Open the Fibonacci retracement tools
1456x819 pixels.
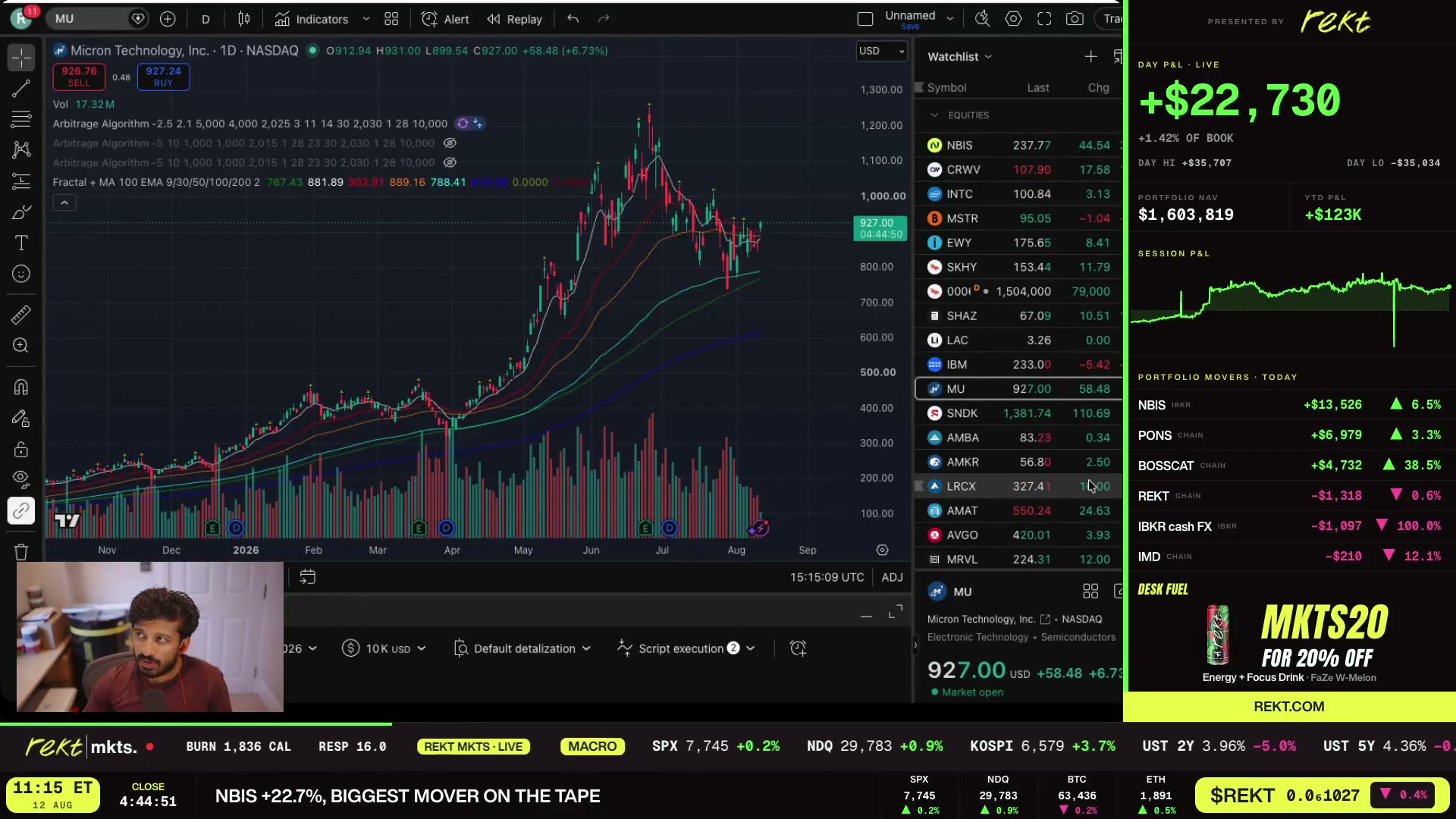(x=21, y=119)
